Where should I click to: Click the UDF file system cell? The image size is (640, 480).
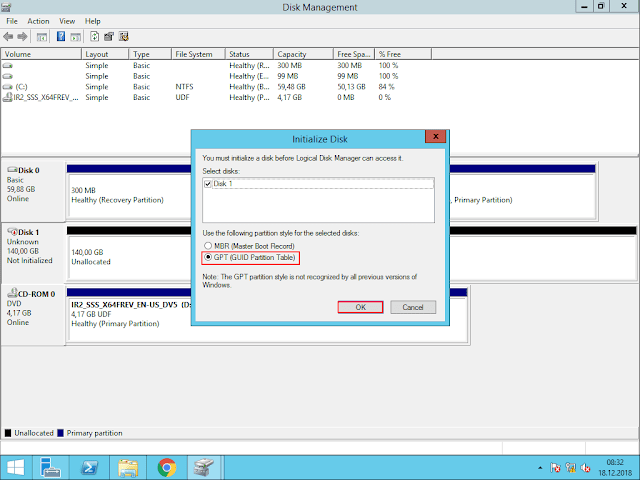pos(182,97)
